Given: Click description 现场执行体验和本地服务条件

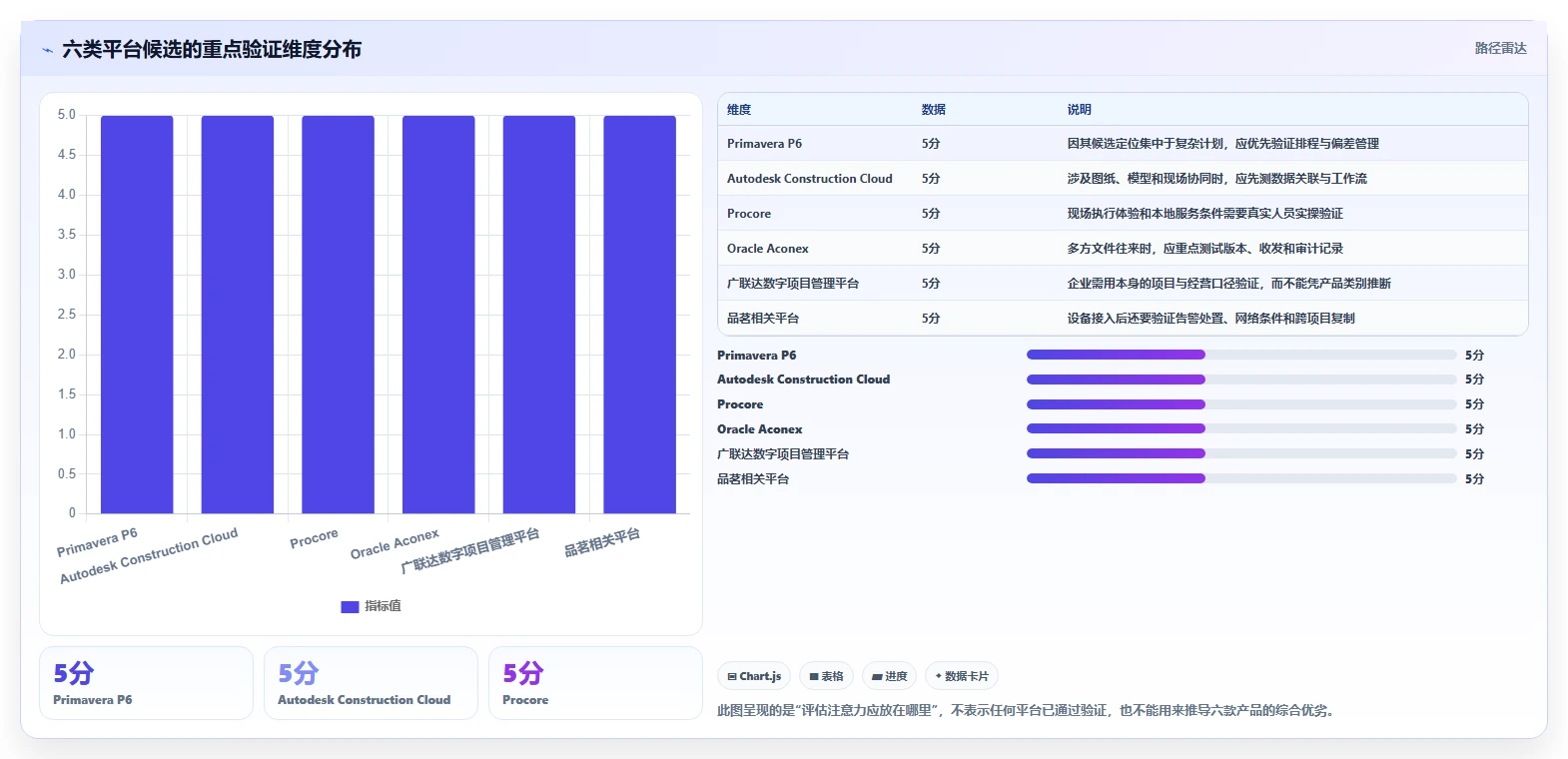Looking at the screenshot, I should pyautogui.click(x=1204, y=214).
